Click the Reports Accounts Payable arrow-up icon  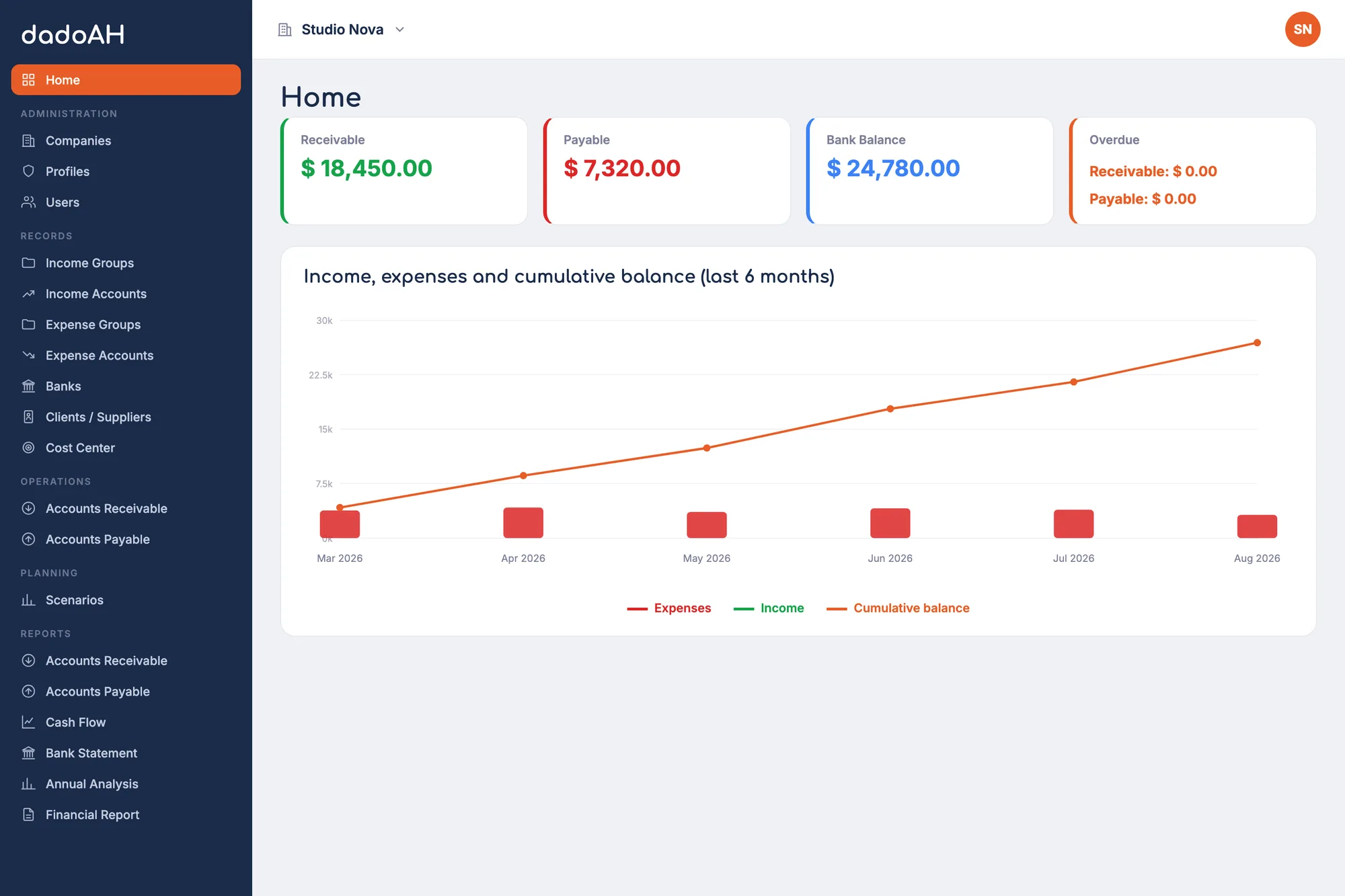point(28,692)
